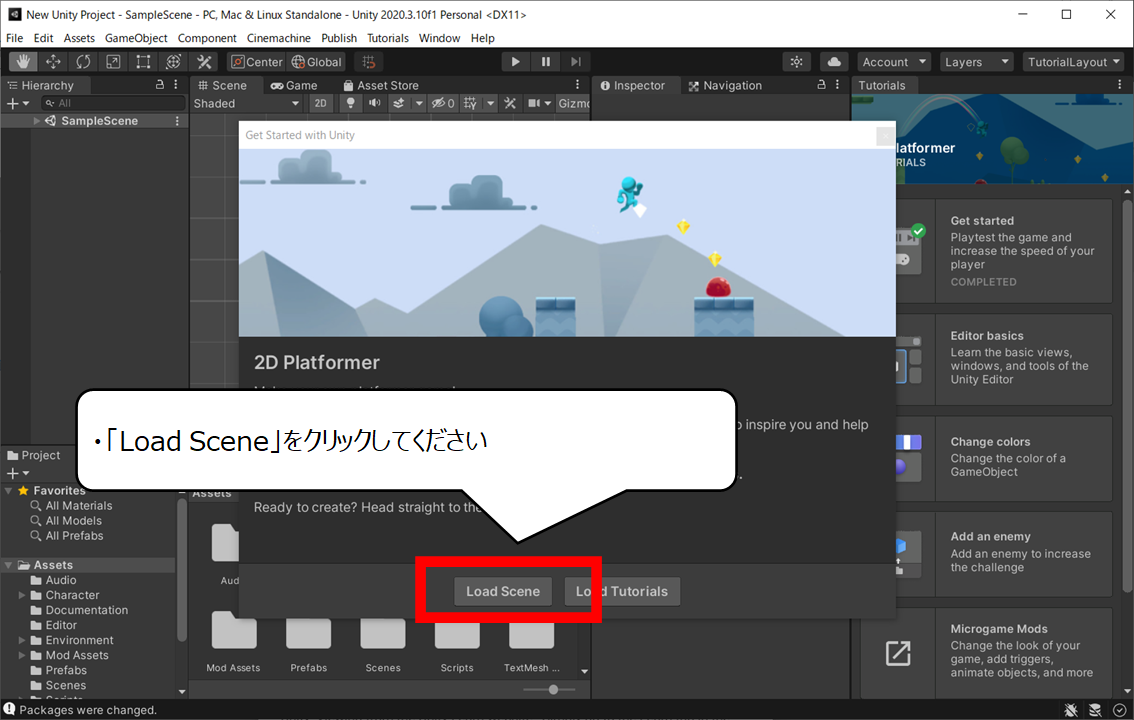
Task: Click the Load Tutorials button
Action: pos(622,591)
